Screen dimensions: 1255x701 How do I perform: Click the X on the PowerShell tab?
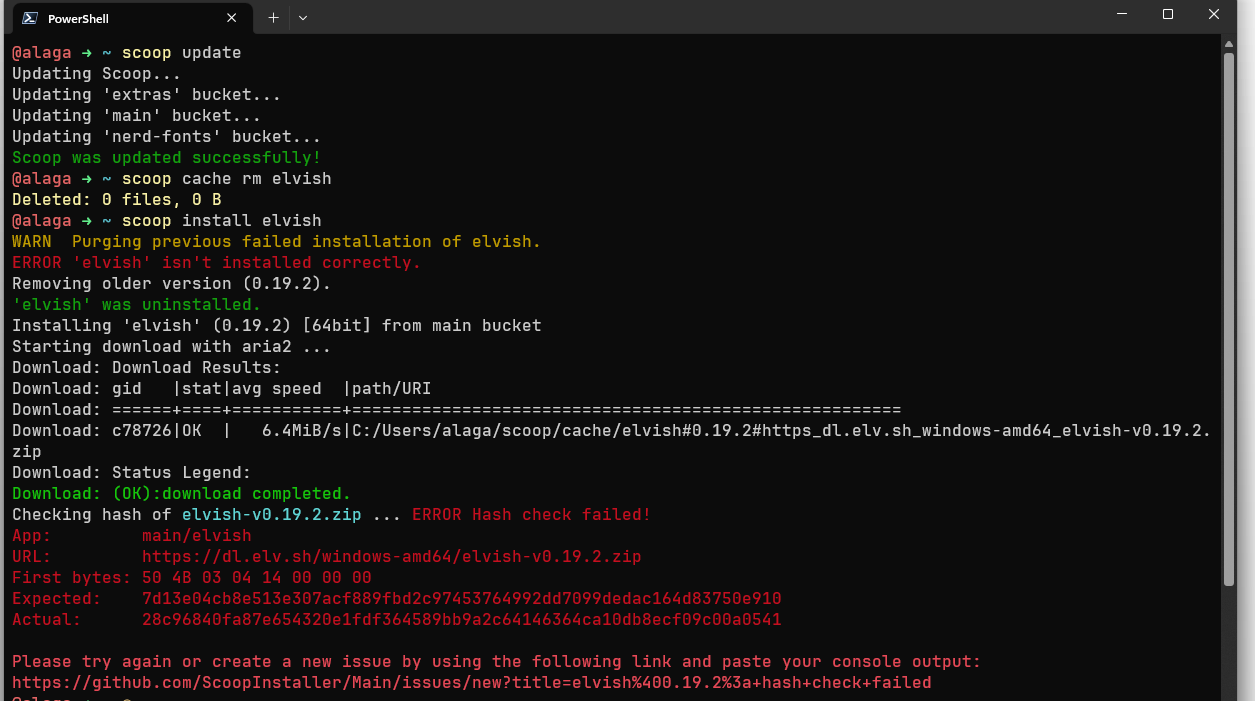(x=232, y=17)
